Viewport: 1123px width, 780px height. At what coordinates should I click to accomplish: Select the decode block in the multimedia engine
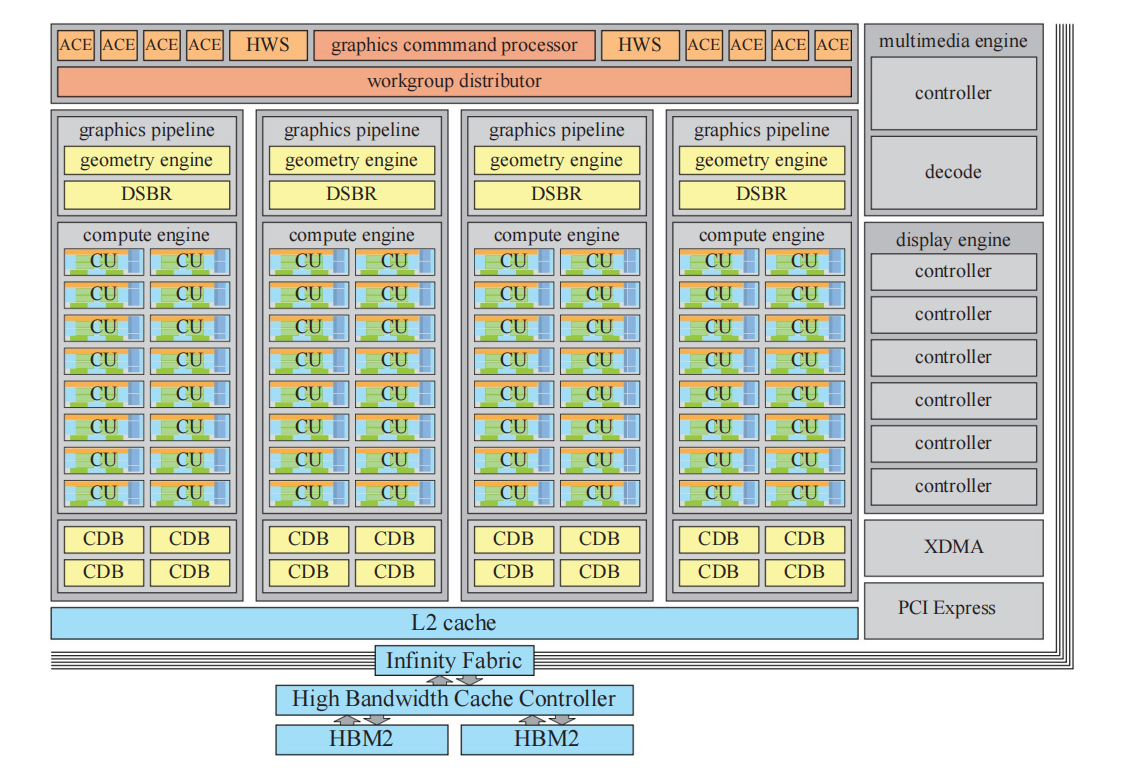(952, 172)
